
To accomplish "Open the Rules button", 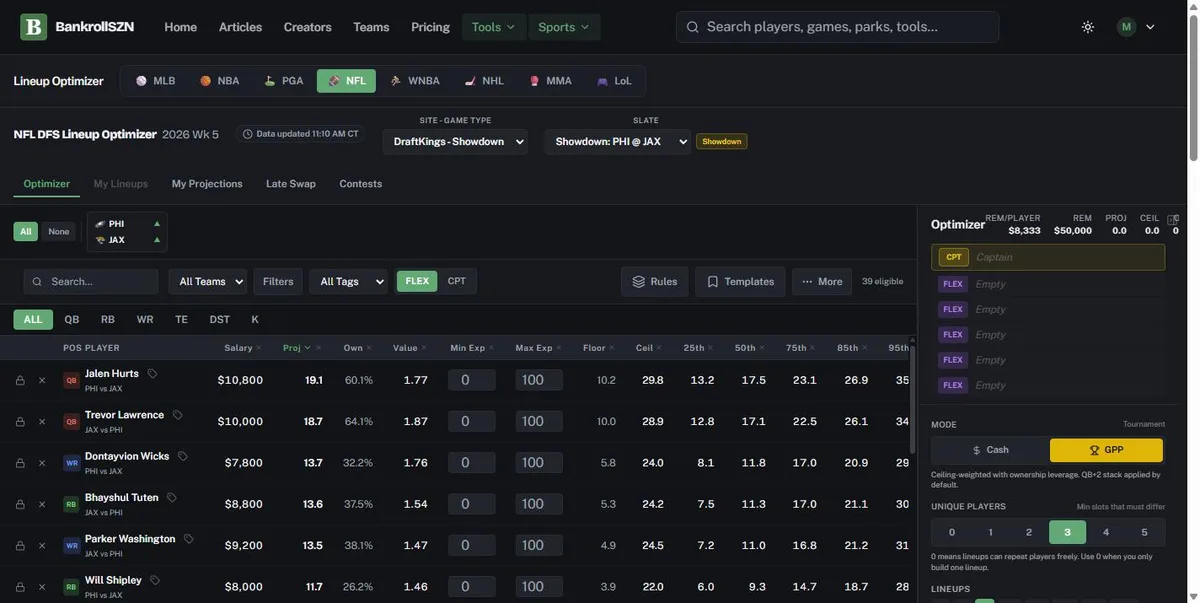I will 655,282.
